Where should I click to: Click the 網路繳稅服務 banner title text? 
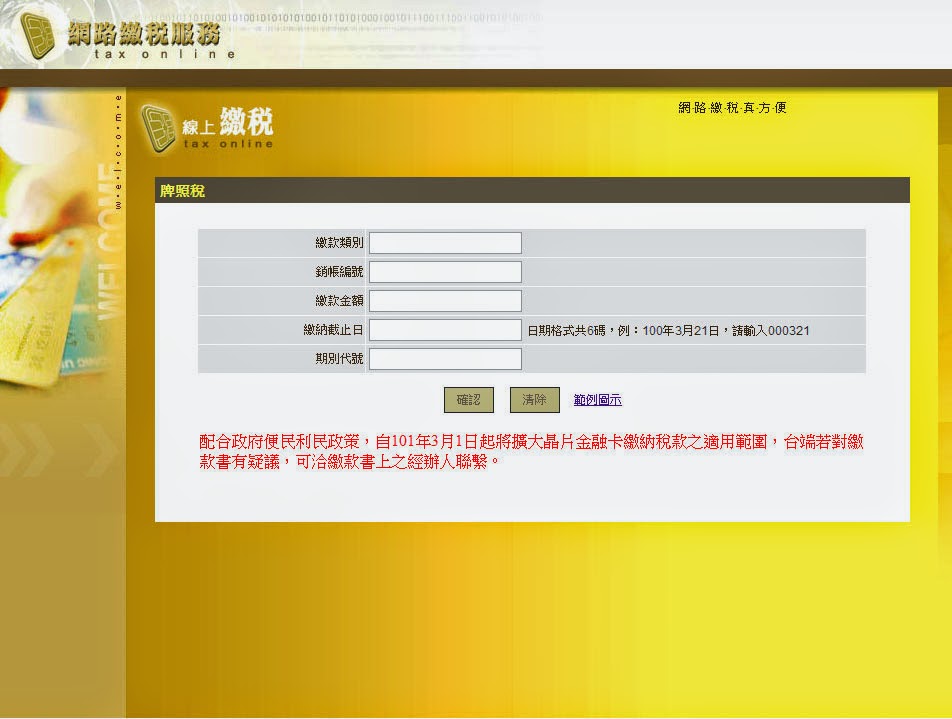tap(143, 32)
